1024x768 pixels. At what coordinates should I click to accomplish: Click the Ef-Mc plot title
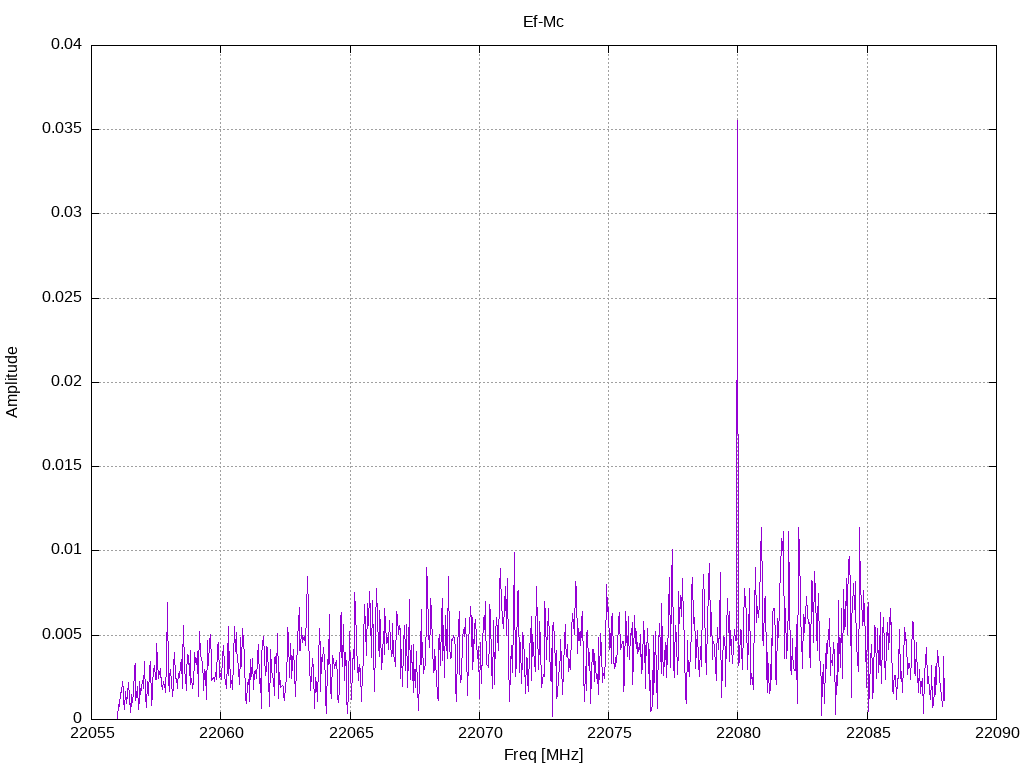(543, 21)
